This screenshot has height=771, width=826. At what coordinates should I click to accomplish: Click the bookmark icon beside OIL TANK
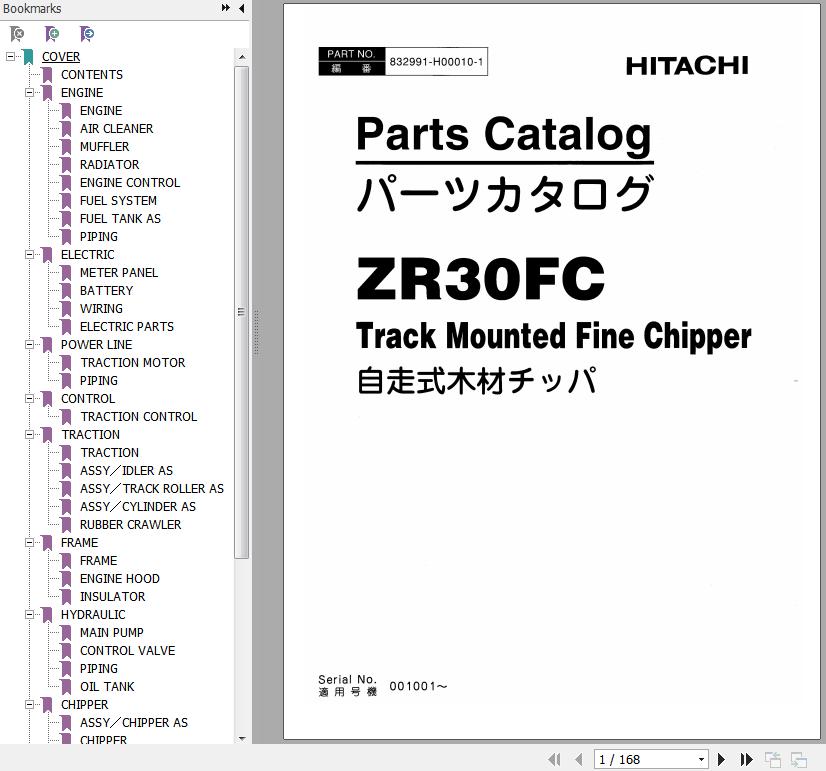66,687
